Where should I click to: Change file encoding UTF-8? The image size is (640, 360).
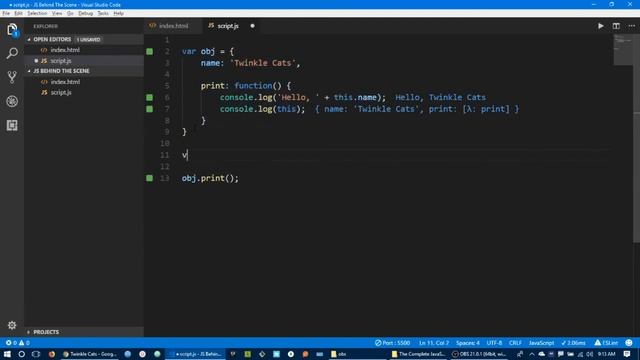coord(494,343)
